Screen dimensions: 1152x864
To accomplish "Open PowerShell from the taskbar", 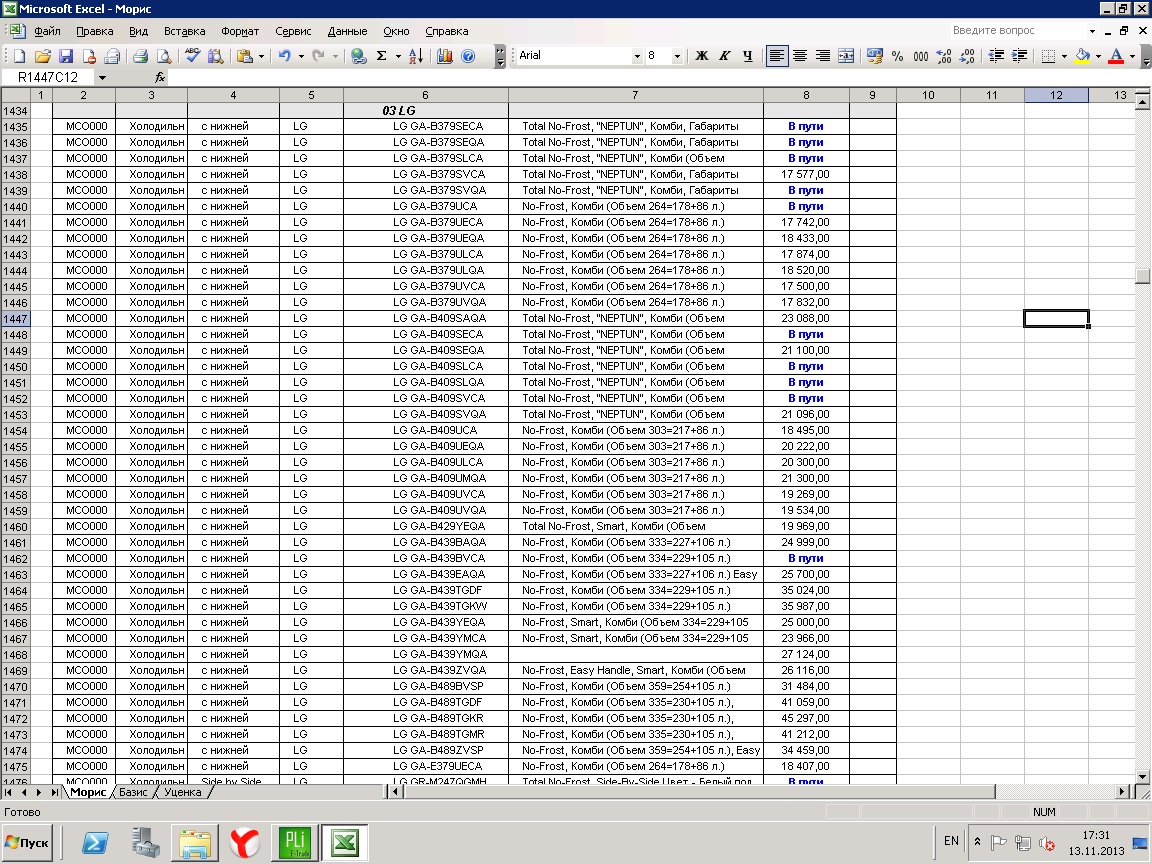I will pos(95,843).
